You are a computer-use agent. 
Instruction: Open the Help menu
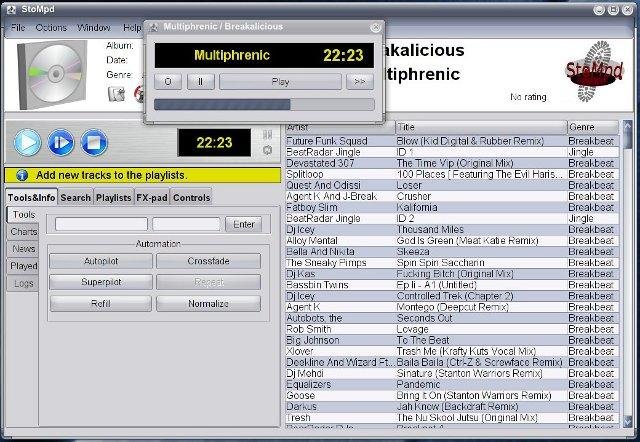[132, 28]
